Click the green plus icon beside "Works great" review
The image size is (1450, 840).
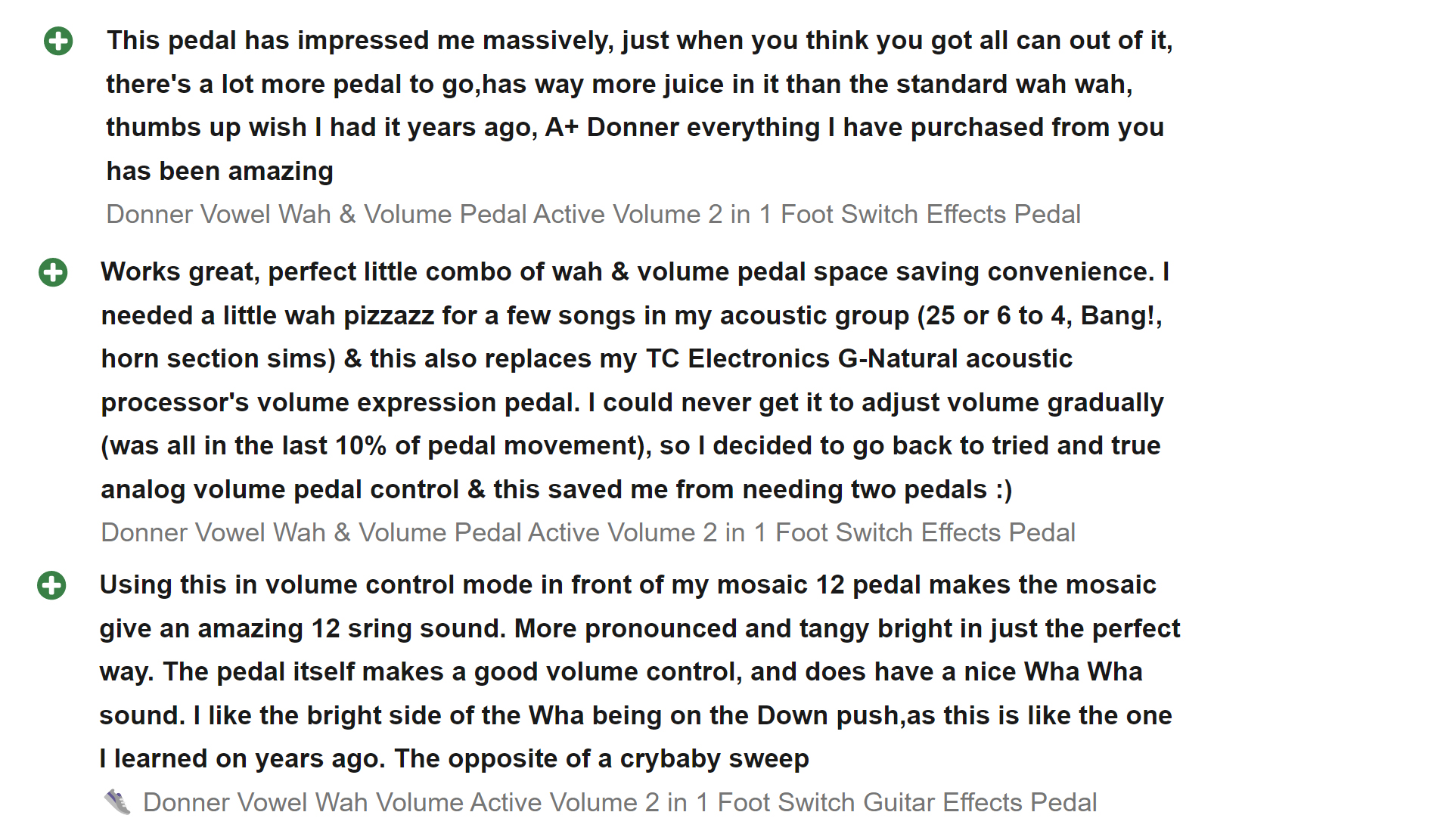[53, 272]
